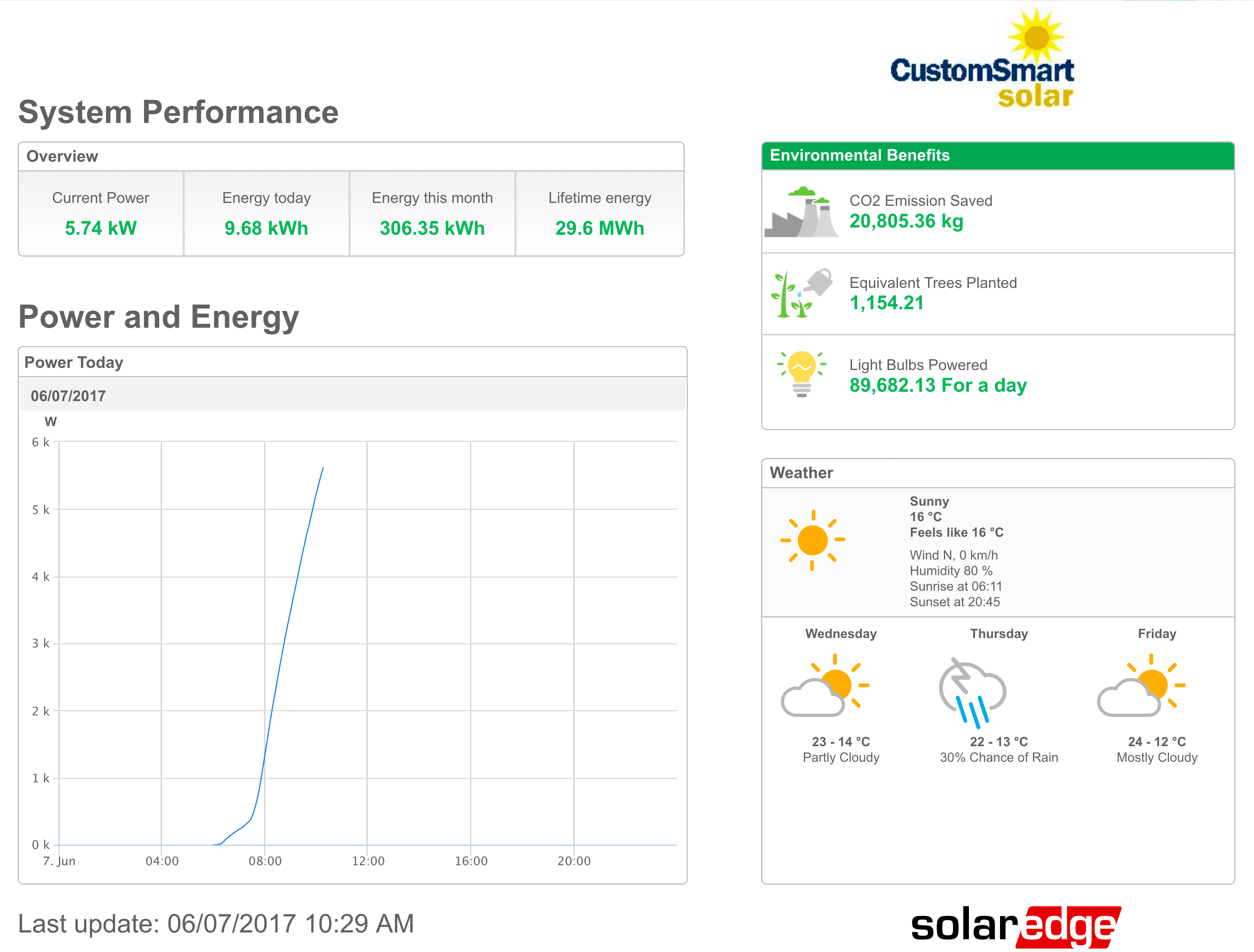Click the Last update timestamp text
This screenshot has width=1254, height=952.
[215, 924]
